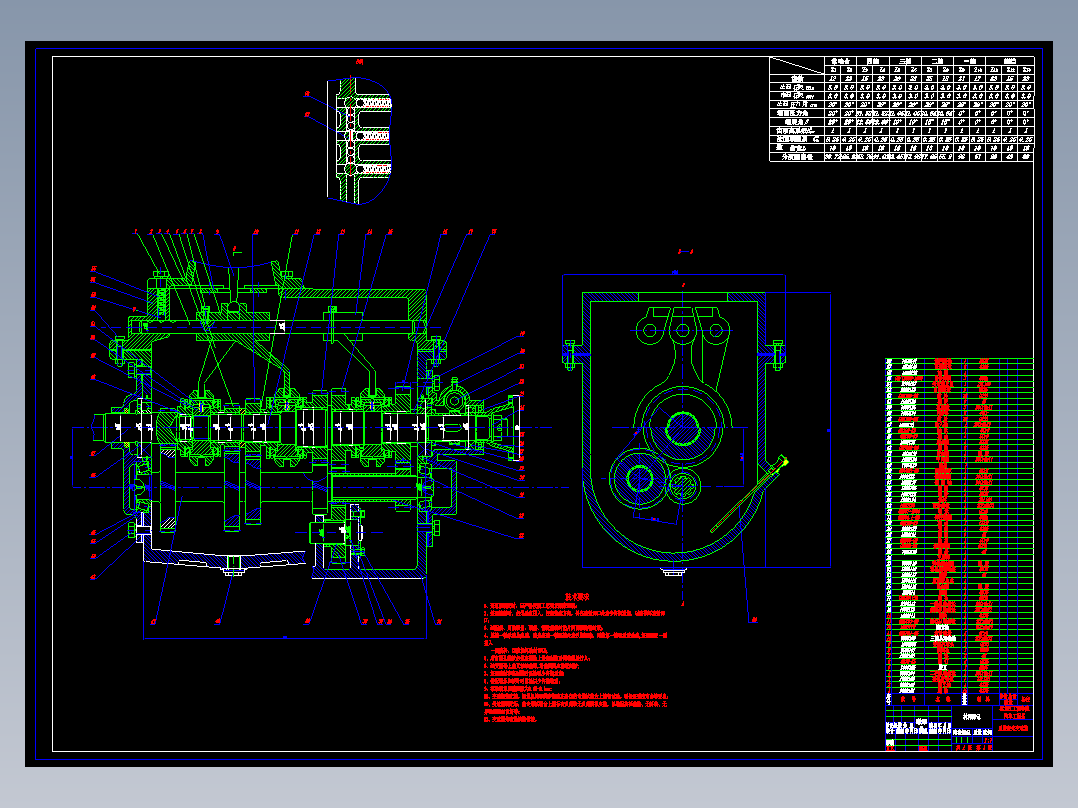Click the hatched main shaft circle in side view

point(682,428)
